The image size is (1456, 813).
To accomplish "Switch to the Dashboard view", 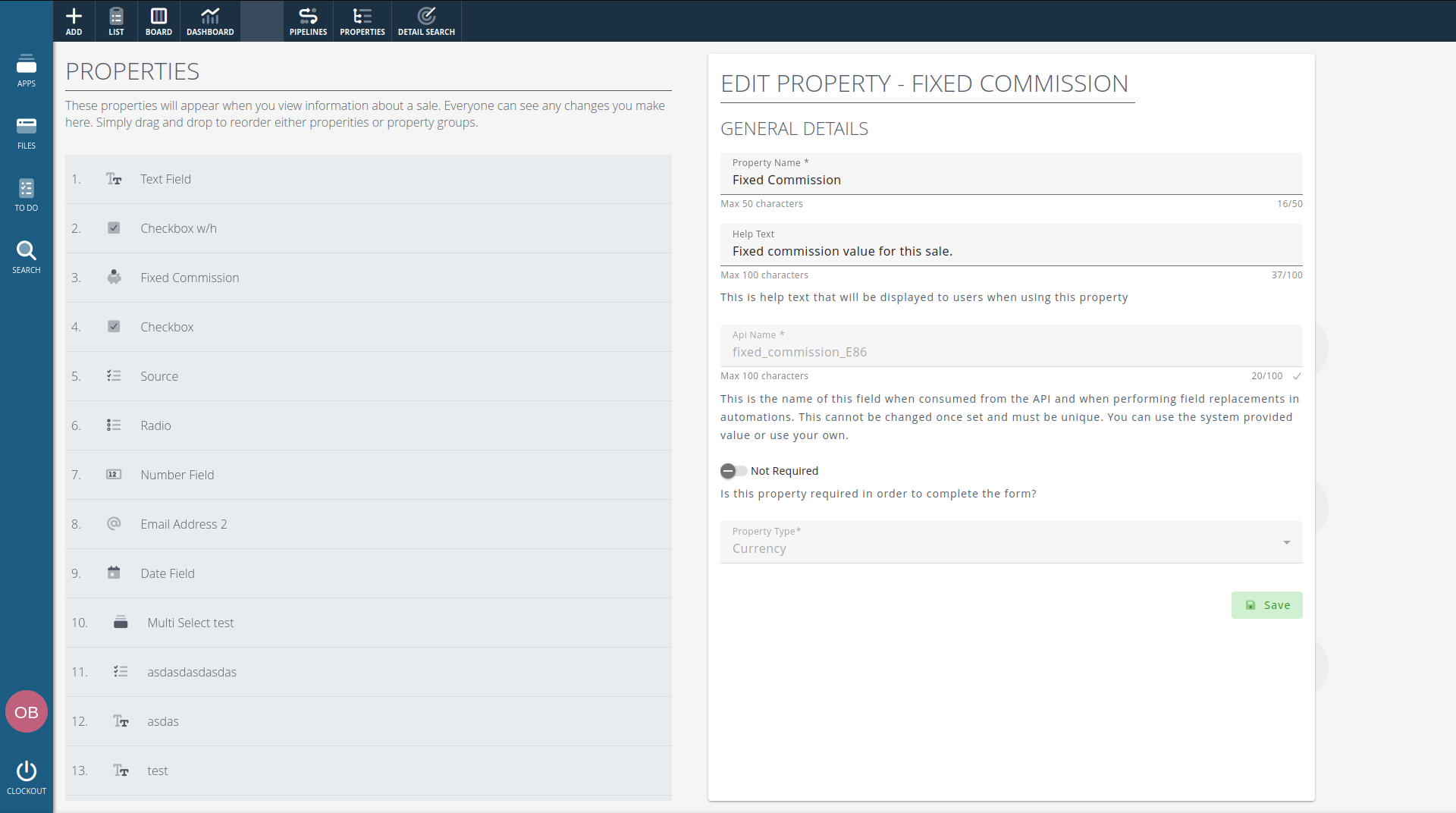I will click(x=210, y=20).
